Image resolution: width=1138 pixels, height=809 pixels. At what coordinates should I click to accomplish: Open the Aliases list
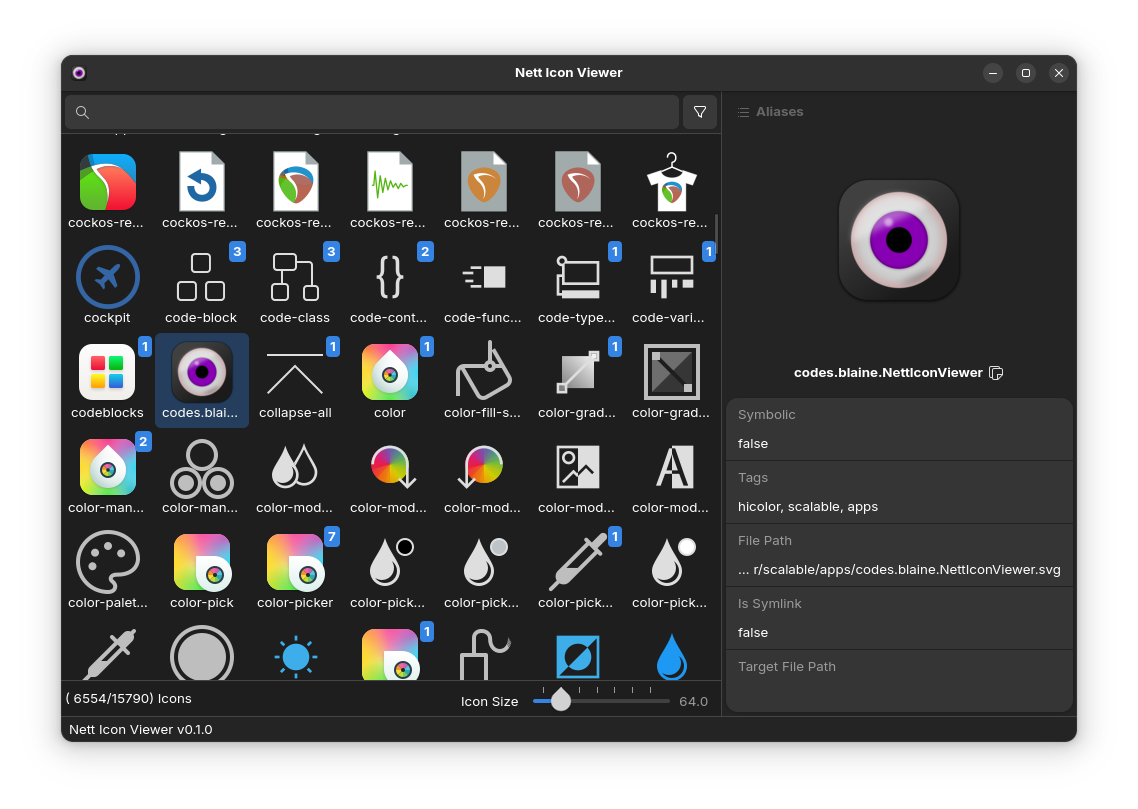[771, 112]
